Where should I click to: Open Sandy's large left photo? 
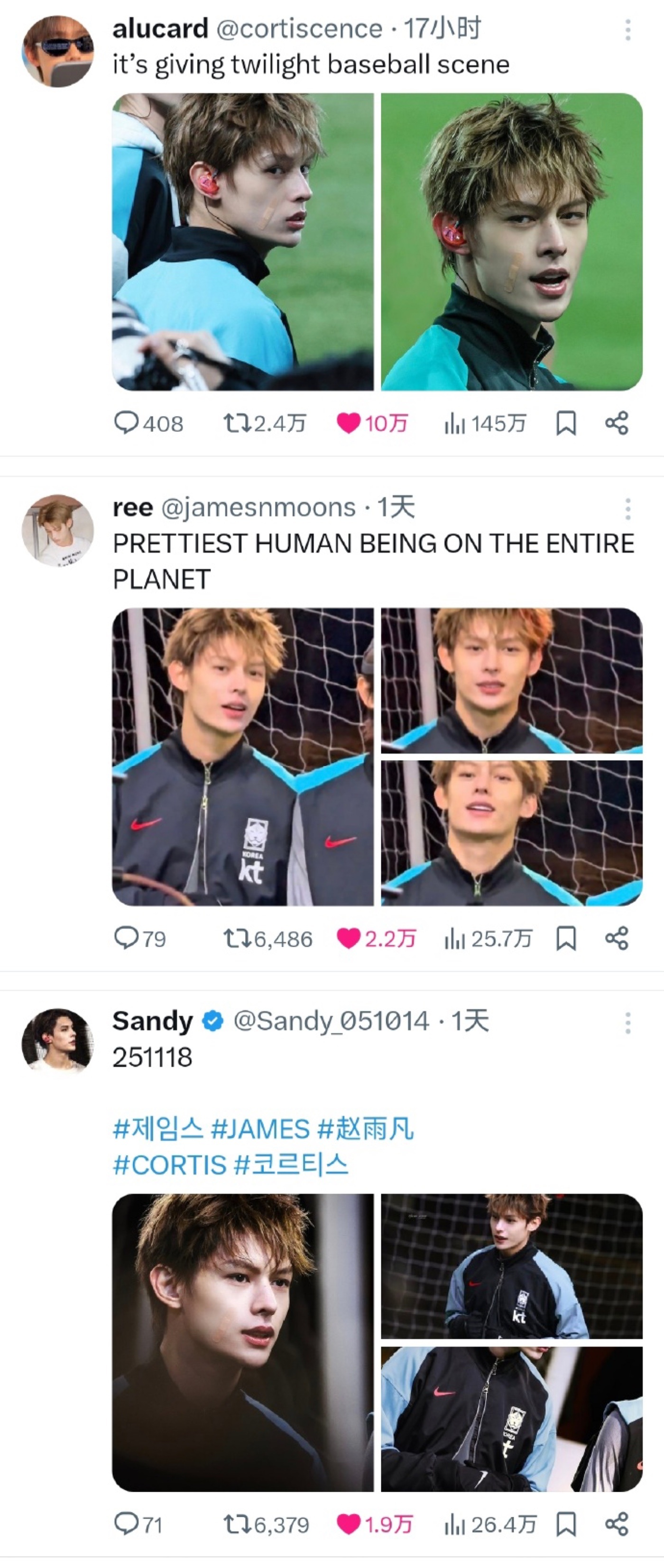coord(242,1342)
